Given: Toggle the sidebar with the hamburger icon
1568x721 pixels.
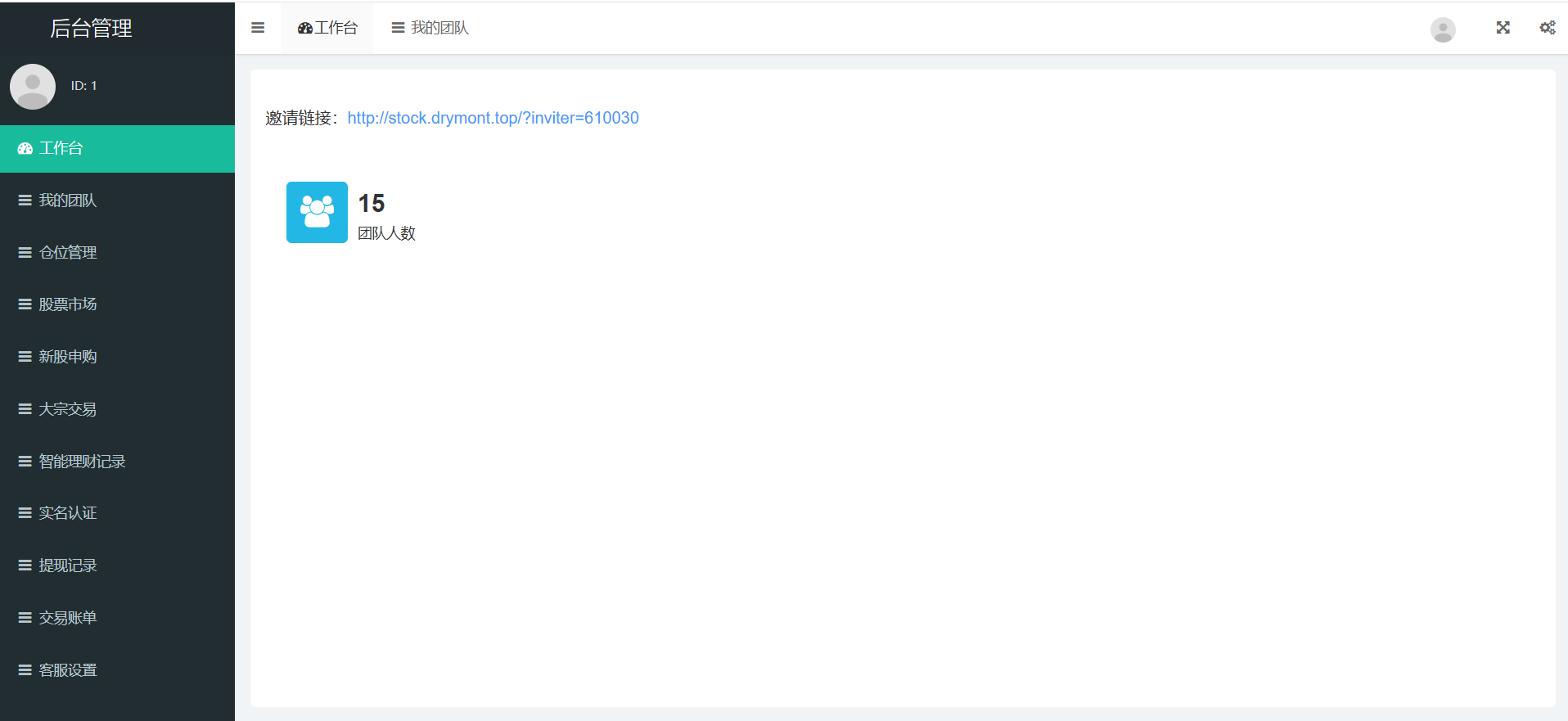Looking at the screenshot, I should coord(258,28).
